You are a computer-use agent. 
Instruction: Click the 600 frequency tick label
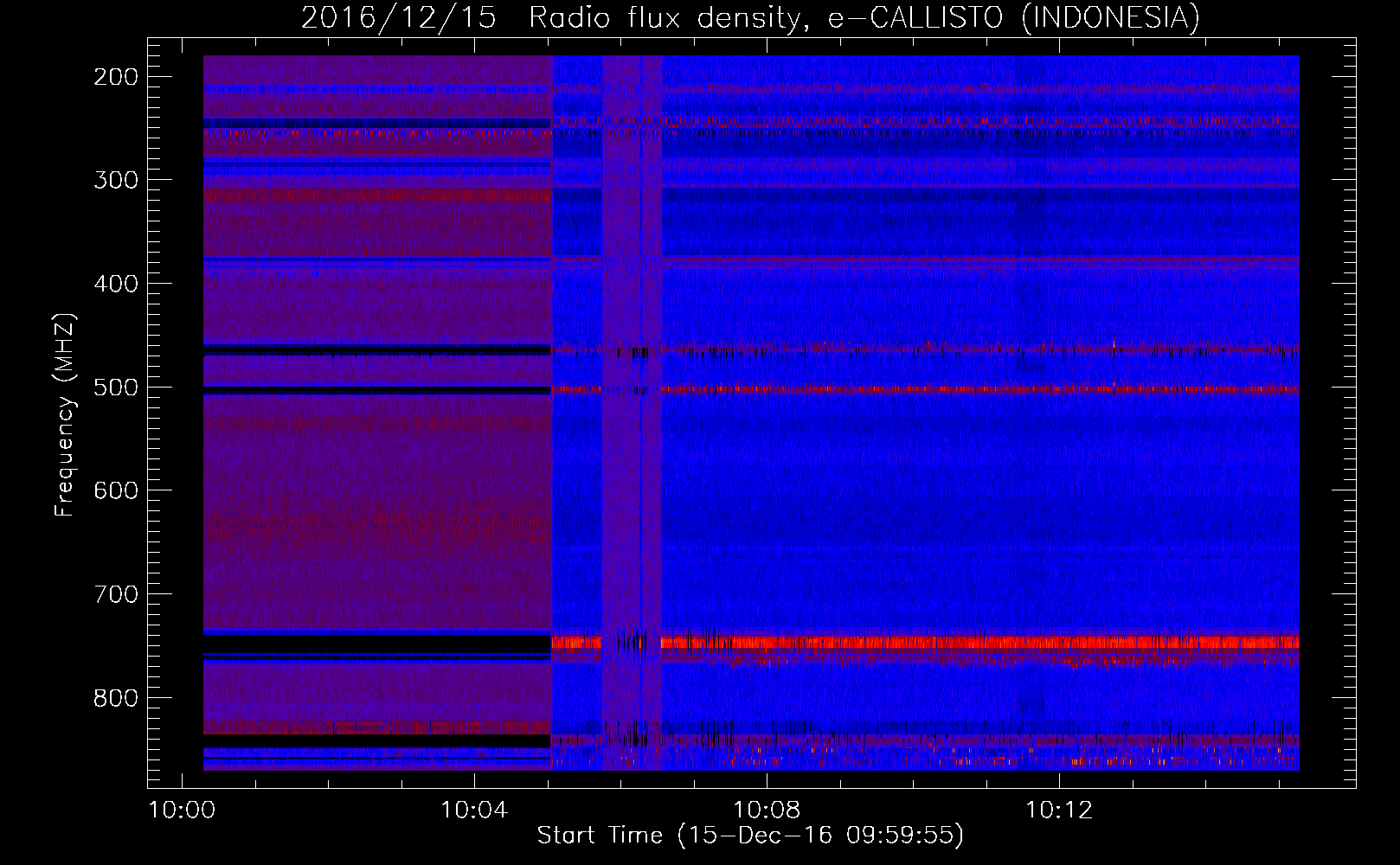116,490
